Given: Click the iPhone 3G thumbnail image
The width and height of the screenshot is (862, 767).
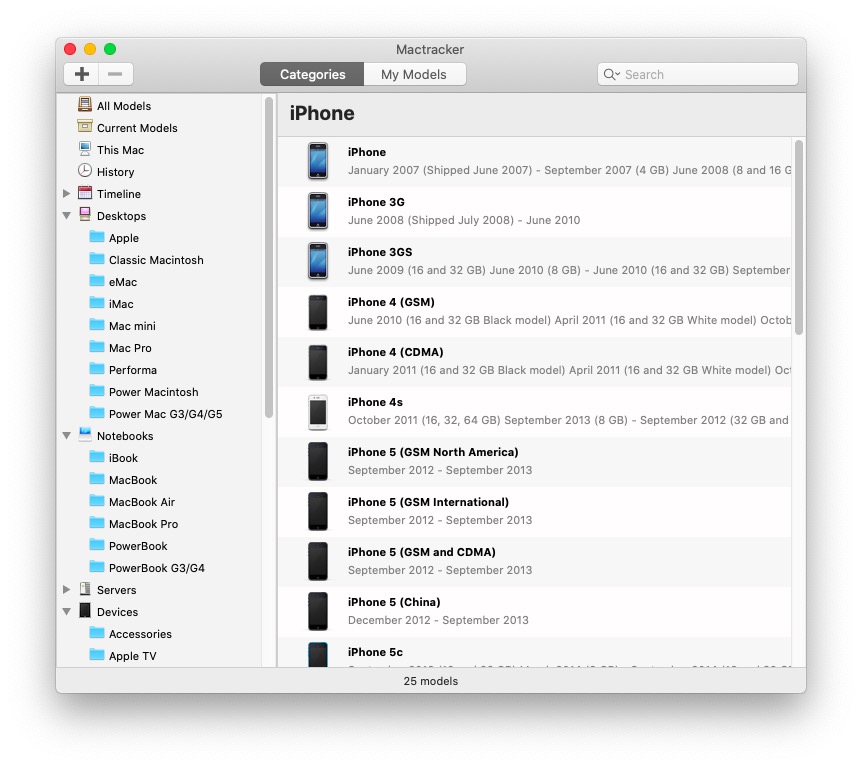Looking at the screenshot, I should click(x=318, y=211).
